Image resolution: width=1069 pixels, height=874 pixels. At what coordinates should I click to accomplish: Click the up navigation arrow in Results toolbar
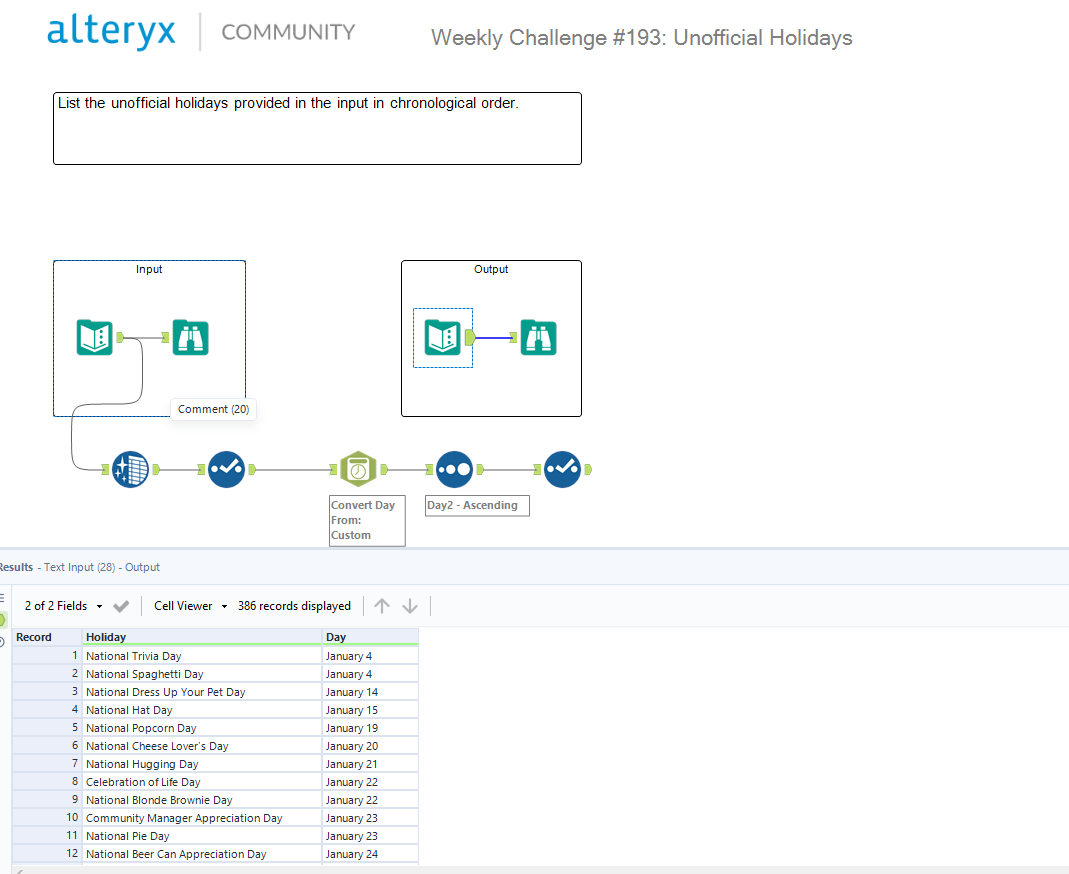(x=381, y=605)
